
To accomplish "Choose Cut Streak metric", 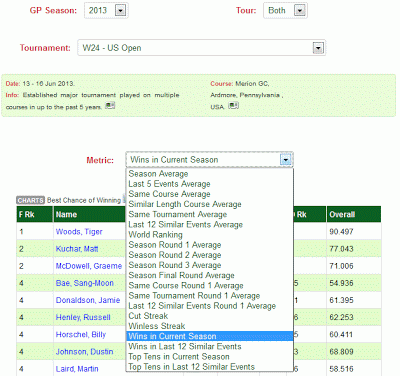I will 210,316.
